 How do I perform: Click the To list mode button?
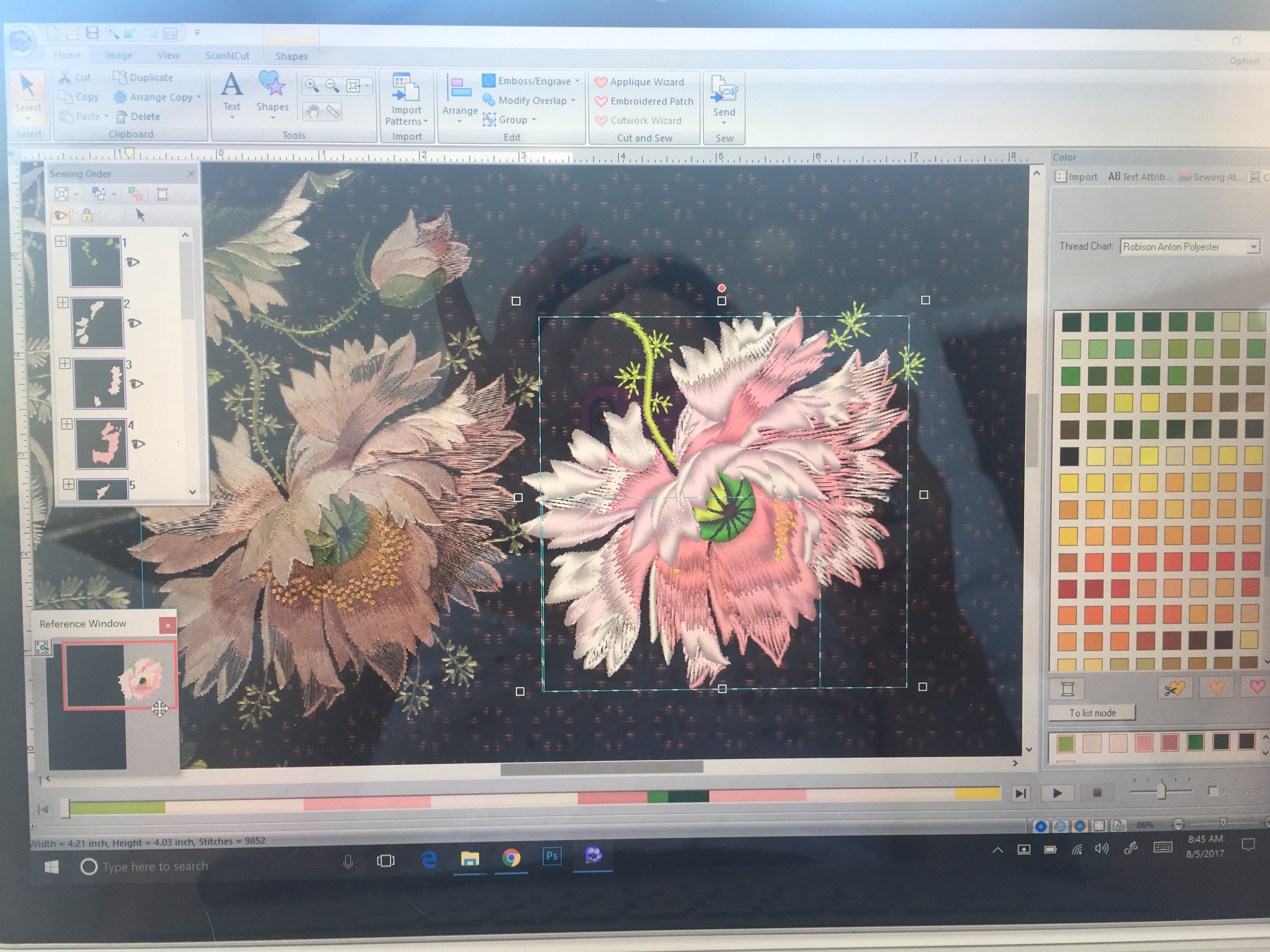[1091, 713]
